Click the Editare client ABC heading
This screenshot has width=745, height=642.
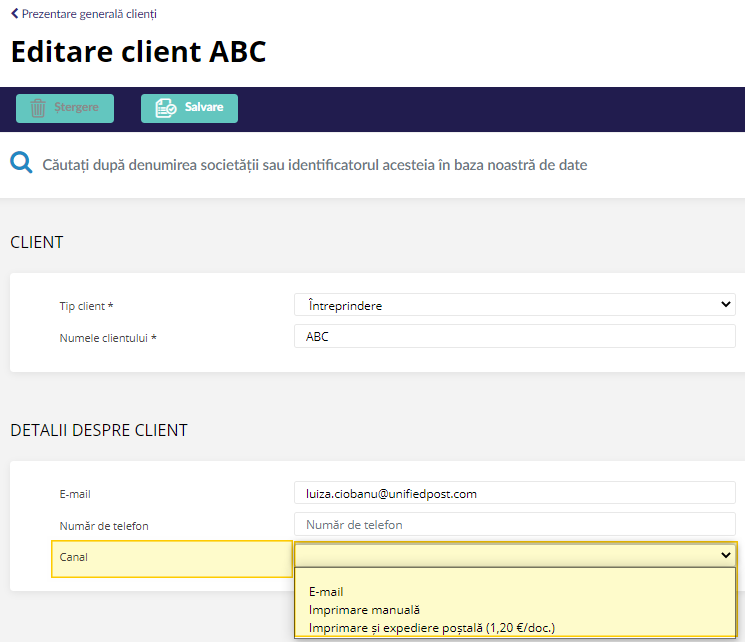[138, 51]
